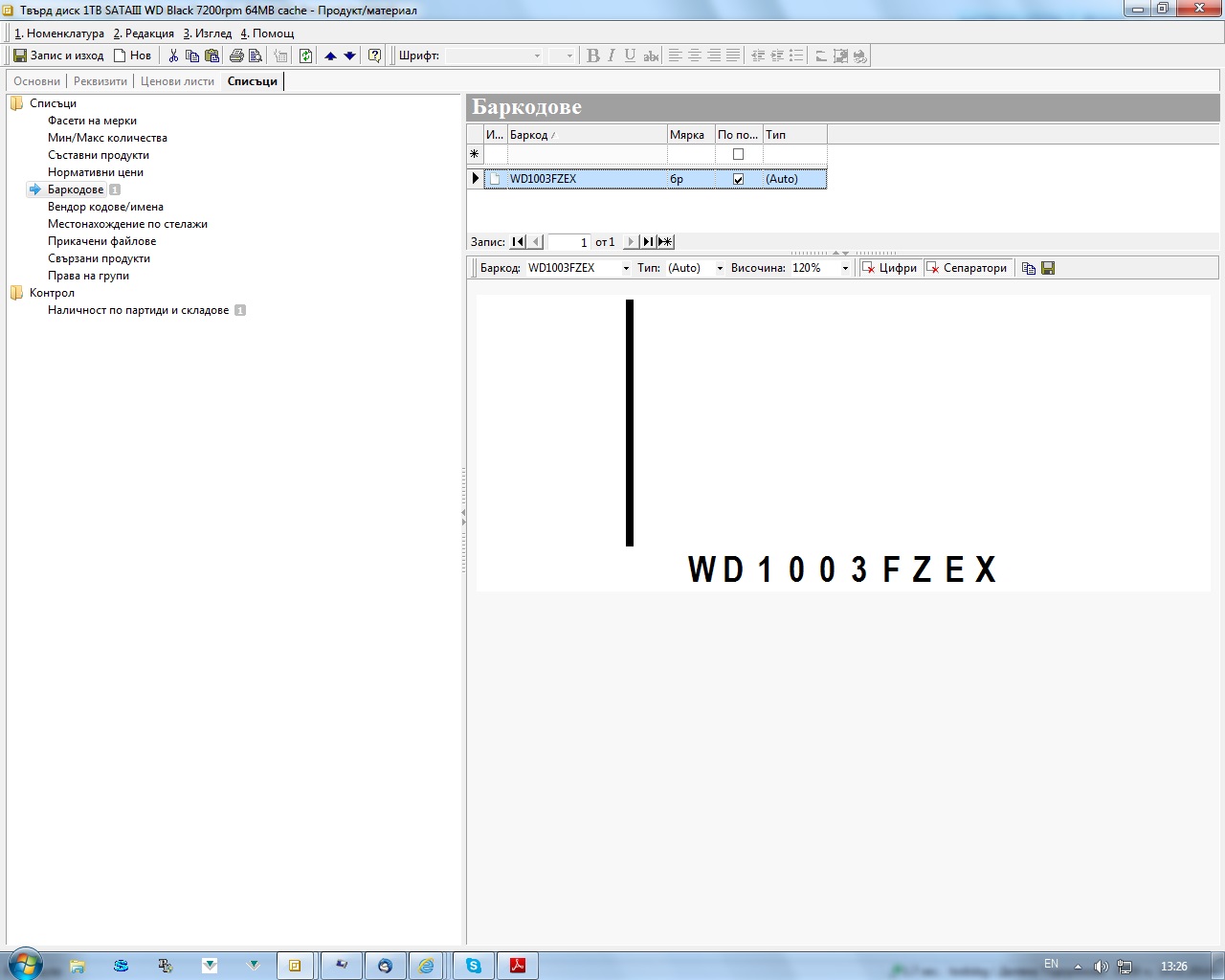The image size is (1225, 980).
Task: Select Вендор кодове/имена in tree
Action: coord(105,207)
